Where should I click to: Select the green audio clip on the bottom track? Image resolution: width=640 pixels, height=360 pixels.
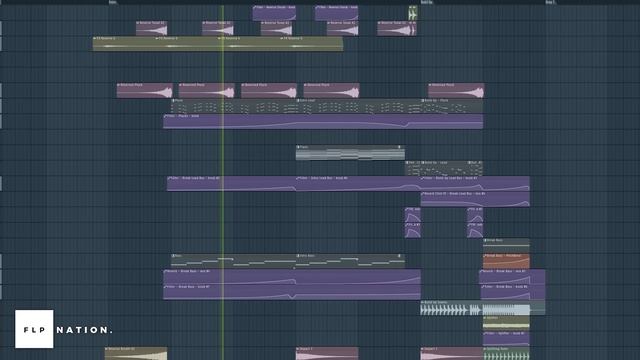tap(506, 353)
